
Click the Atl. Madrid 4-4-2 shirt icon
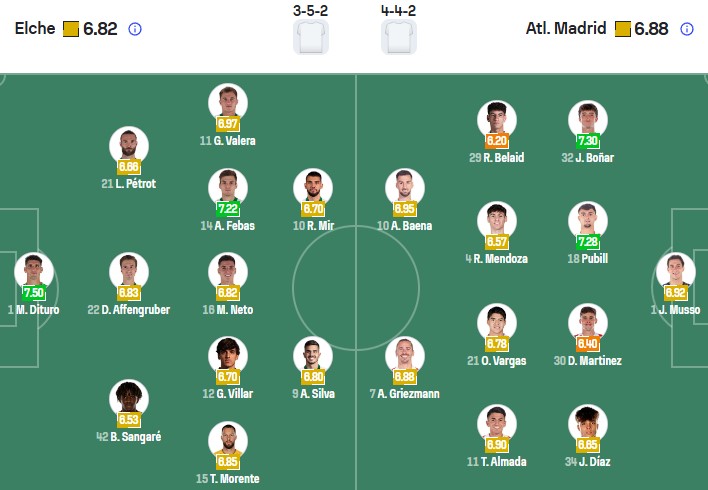tap(399, 37)
